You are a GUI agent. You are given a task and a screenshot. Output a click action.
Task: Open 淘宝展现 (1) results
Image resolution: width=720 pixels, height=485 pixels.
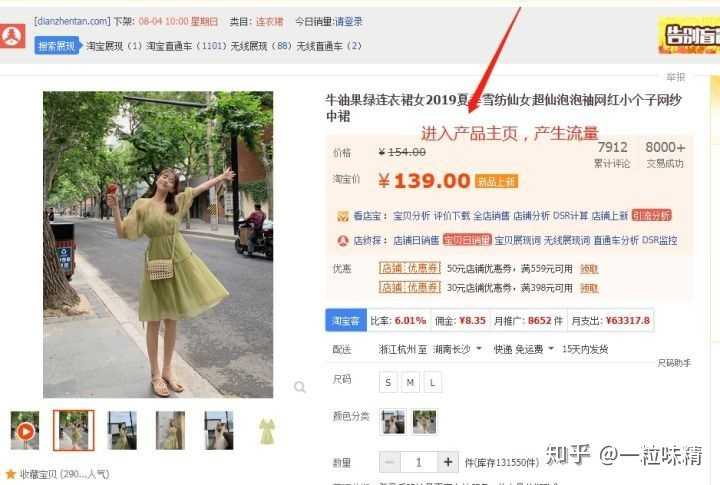pyautogui.click(x=114, y=46)
